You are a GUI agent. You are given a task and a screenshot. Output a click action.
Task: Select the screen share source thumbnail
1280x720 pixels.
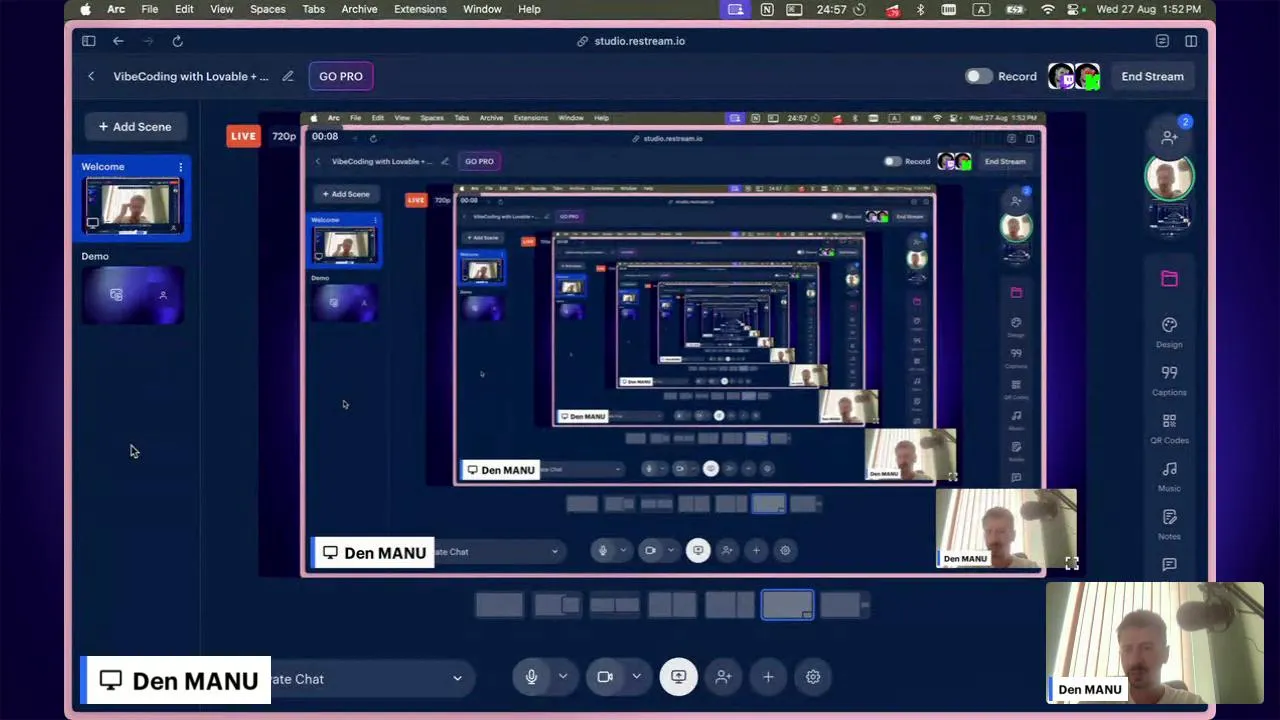tap(1169, 218)
